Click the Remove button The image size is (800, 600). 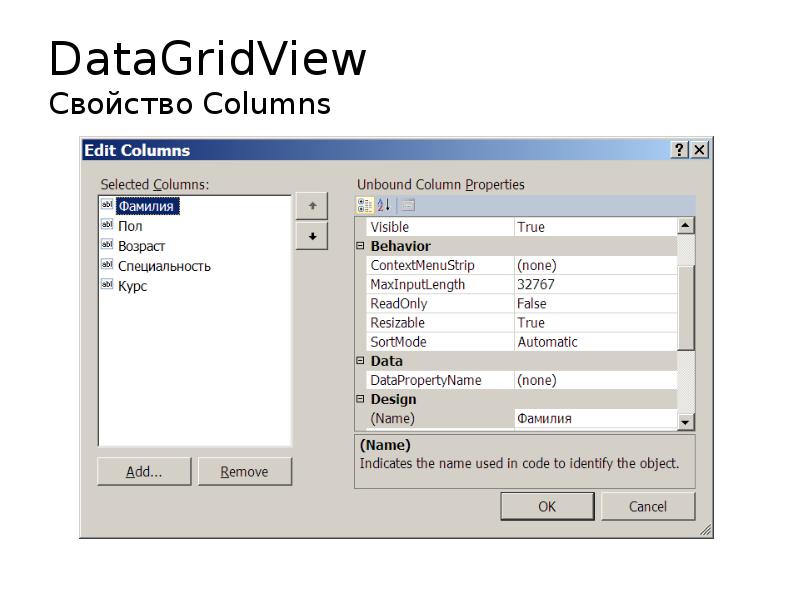pyautogui.click(x=245, y=471)
